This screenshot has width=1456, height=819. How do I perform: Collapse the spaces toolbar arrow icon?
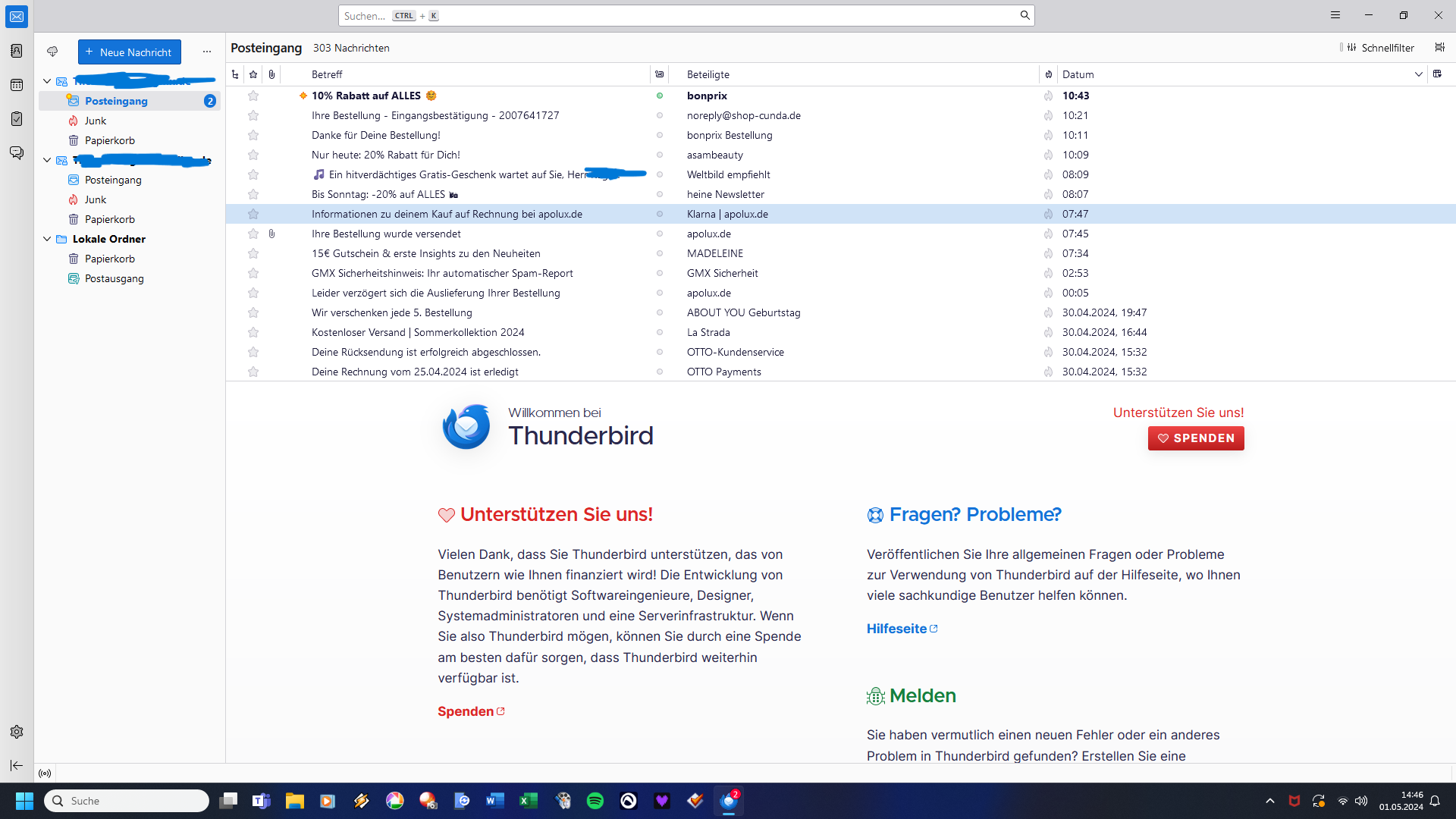pos(17,765)
